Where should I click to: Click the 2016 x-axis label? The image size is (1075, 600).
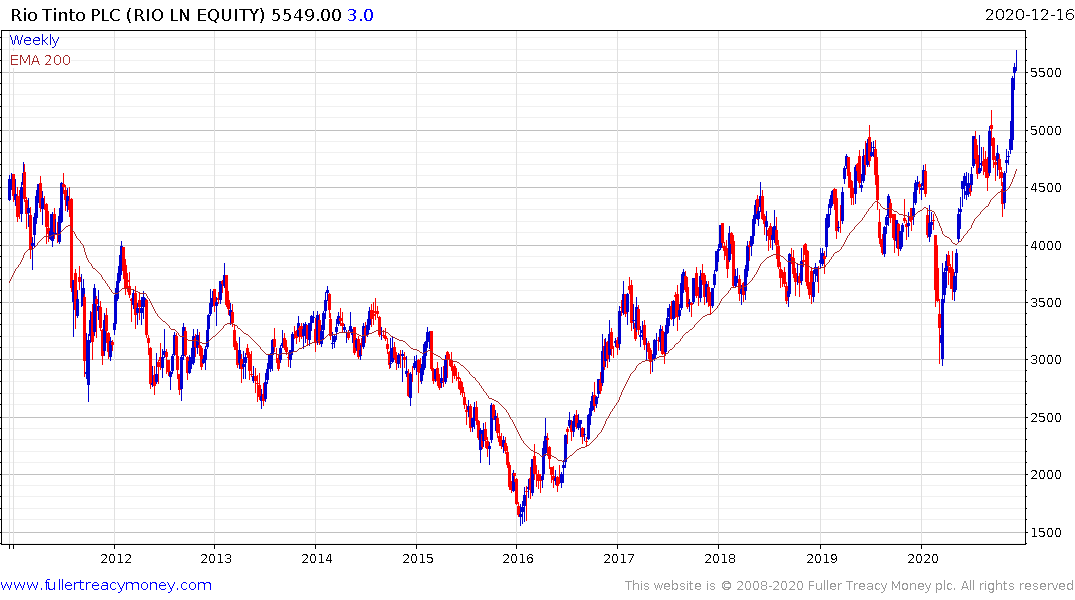(x=518, y=558)
